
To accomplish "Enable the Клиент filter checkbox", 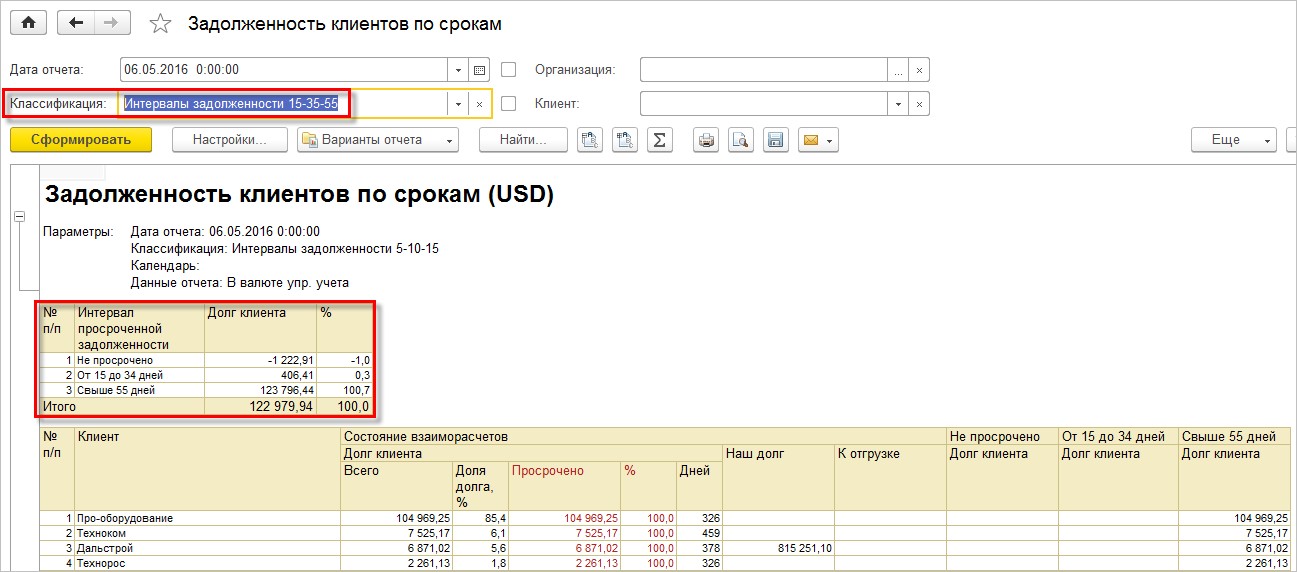I will tap(509, 103).
